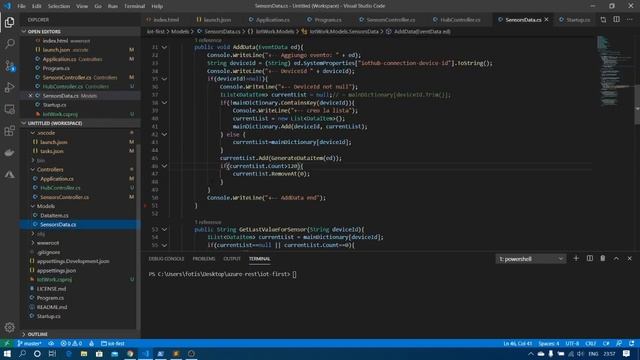Switch to the Output panel tab
The height and width of the screenshot is (360, 640).
pyautogui.click(x=232, y=259)
